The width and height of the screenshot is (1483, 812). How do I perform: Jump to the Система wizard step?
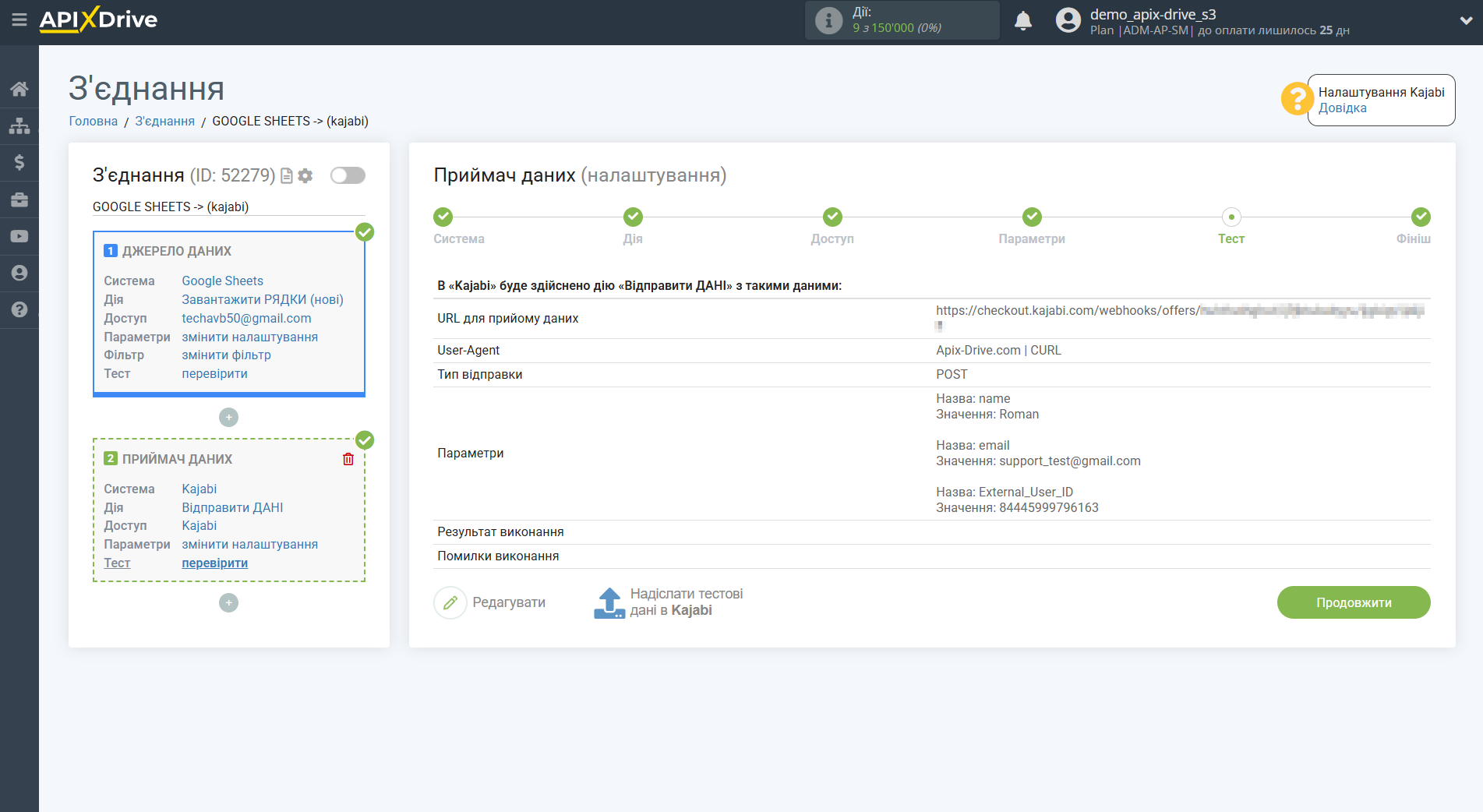coord(443,217)
